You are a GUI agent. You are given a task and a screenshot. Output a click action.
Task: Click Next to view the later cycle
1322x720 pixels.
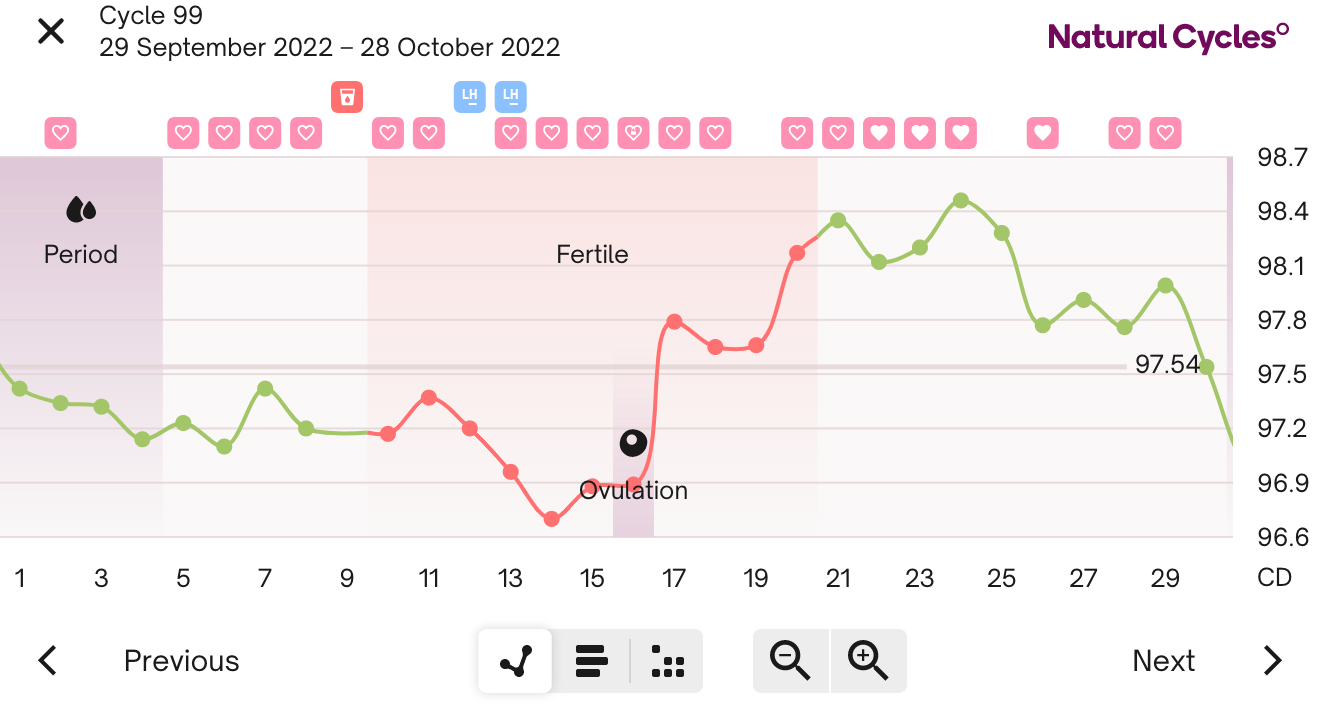click(x=1163, y=660)
